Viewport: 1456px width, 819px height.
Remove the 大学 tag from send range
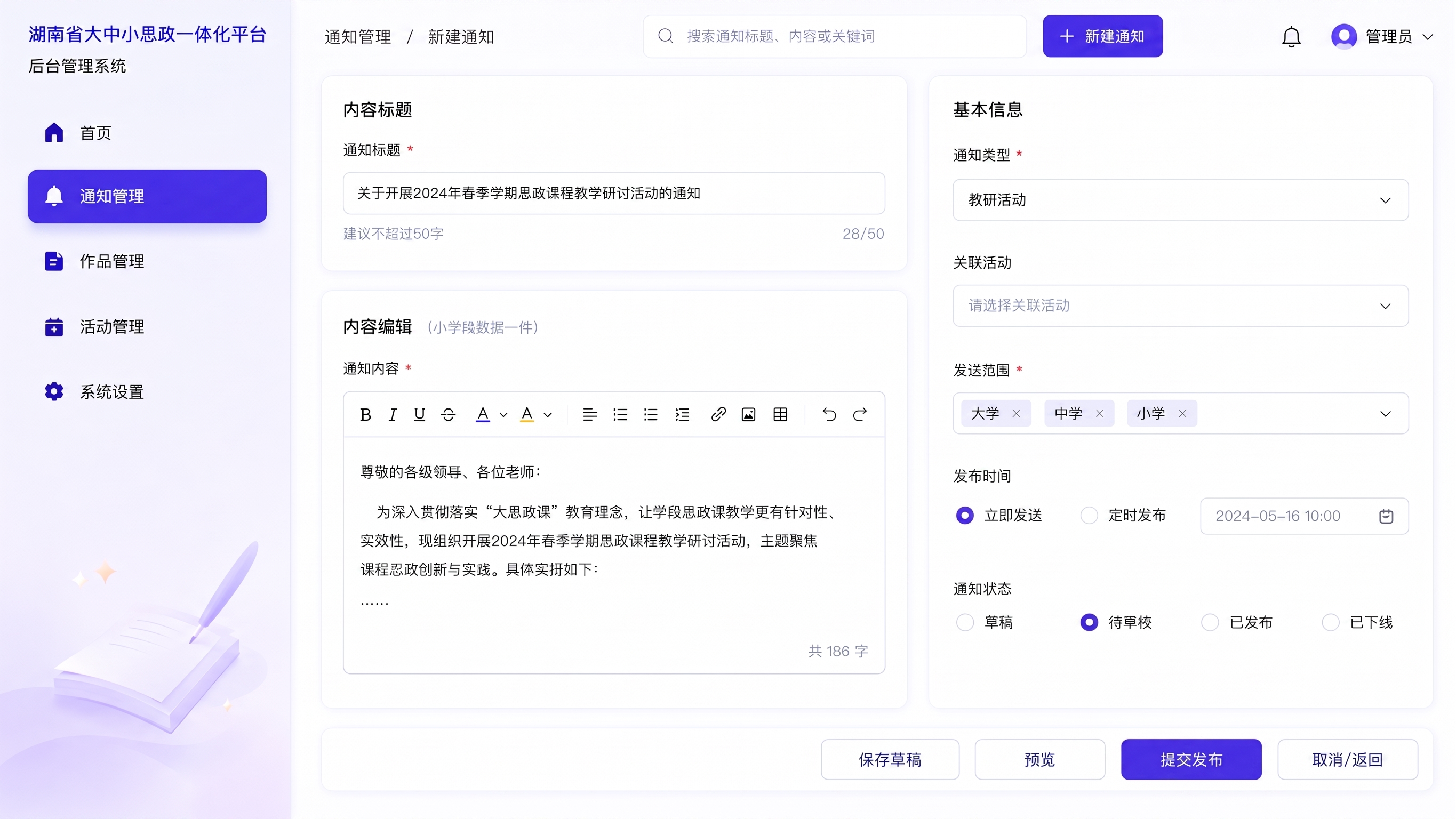[x=1015, y=413]
